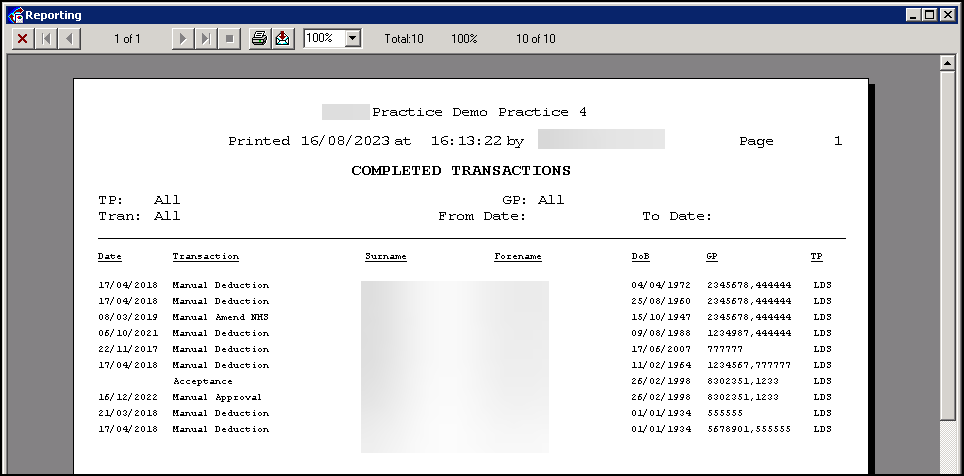Click the Transaction column header
This screenshot has height=476, width=964.
coord(205,257)
